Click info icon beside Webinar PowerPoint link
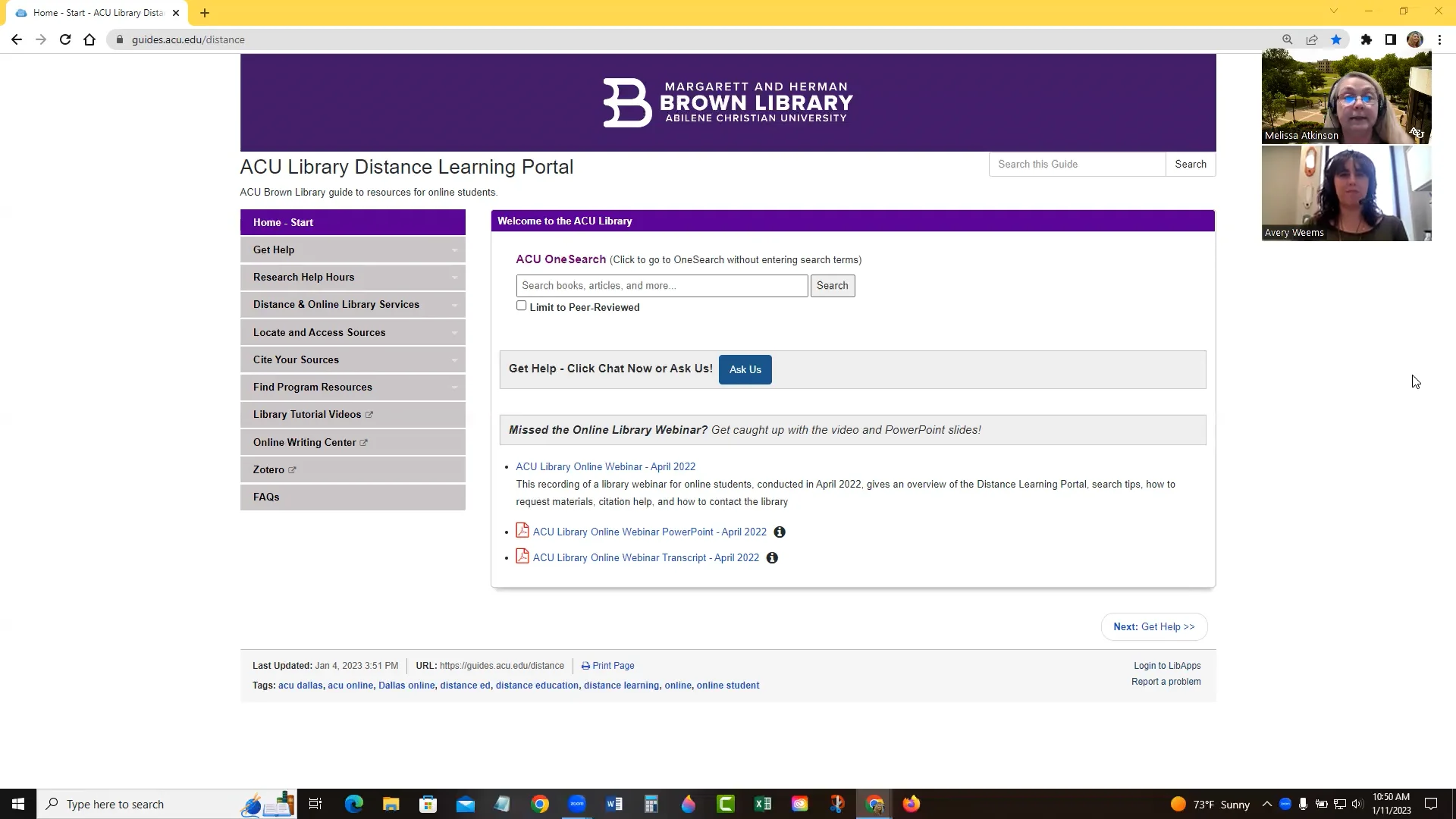Screen dimensions: 1456x819 779,532
